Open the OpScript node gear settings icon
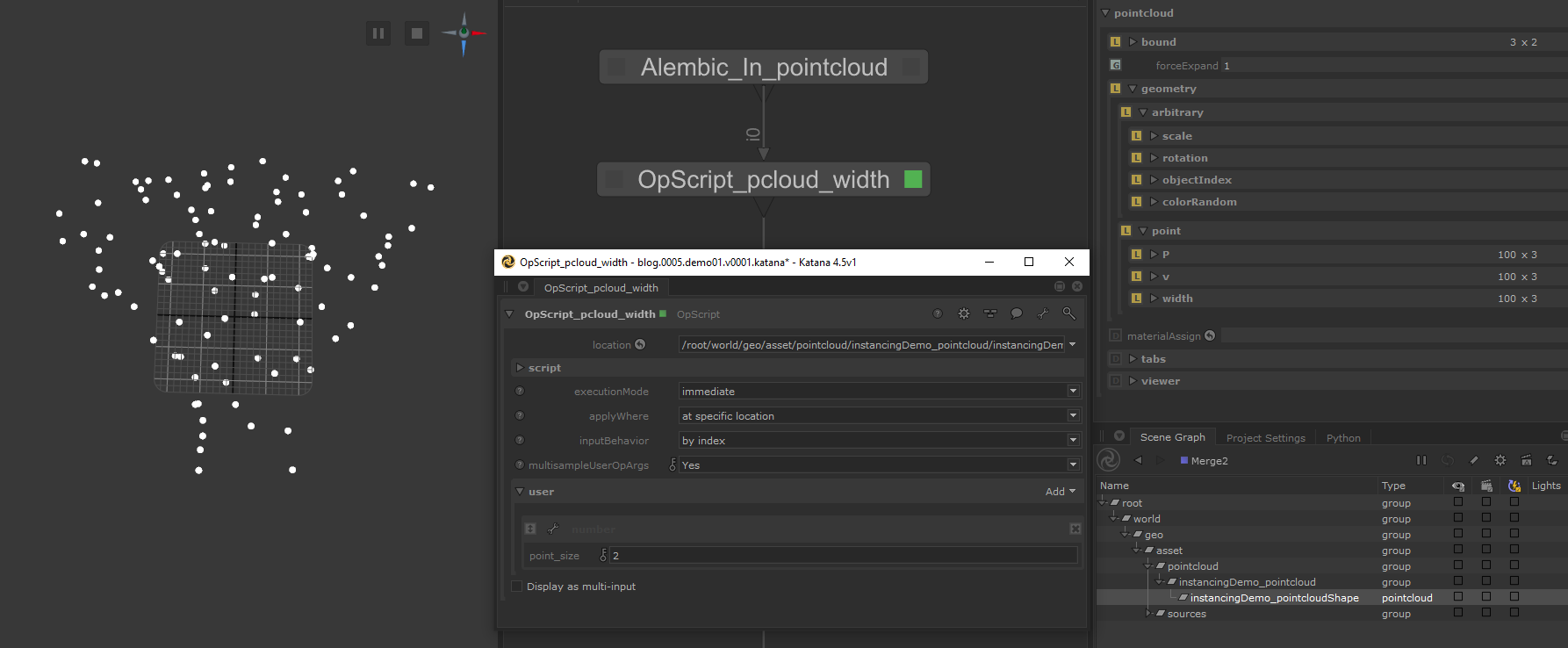Image resolution: width=1568 pixels, height=648 pixels. tap(964, 313)
